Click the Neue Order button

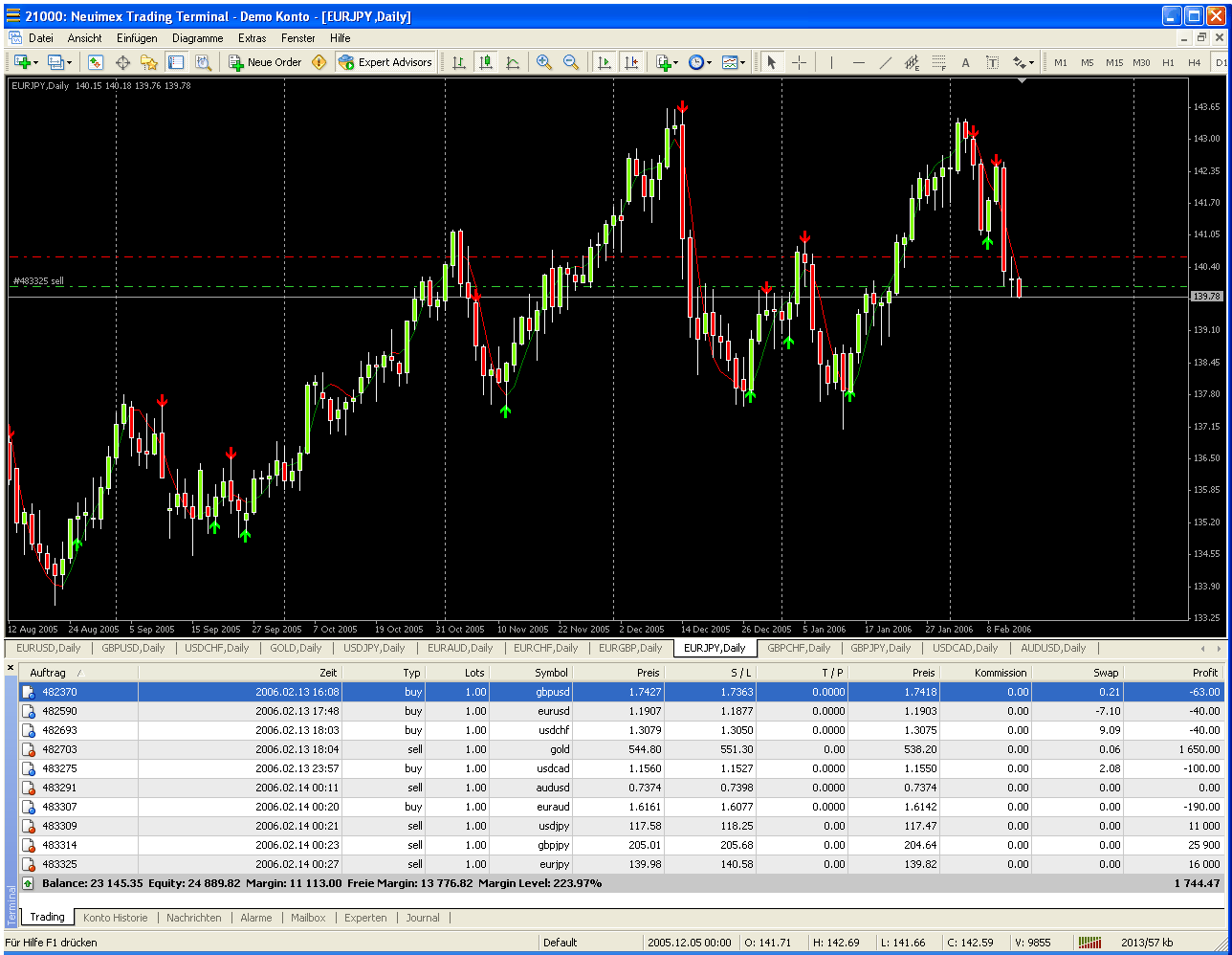coord(265,62)
